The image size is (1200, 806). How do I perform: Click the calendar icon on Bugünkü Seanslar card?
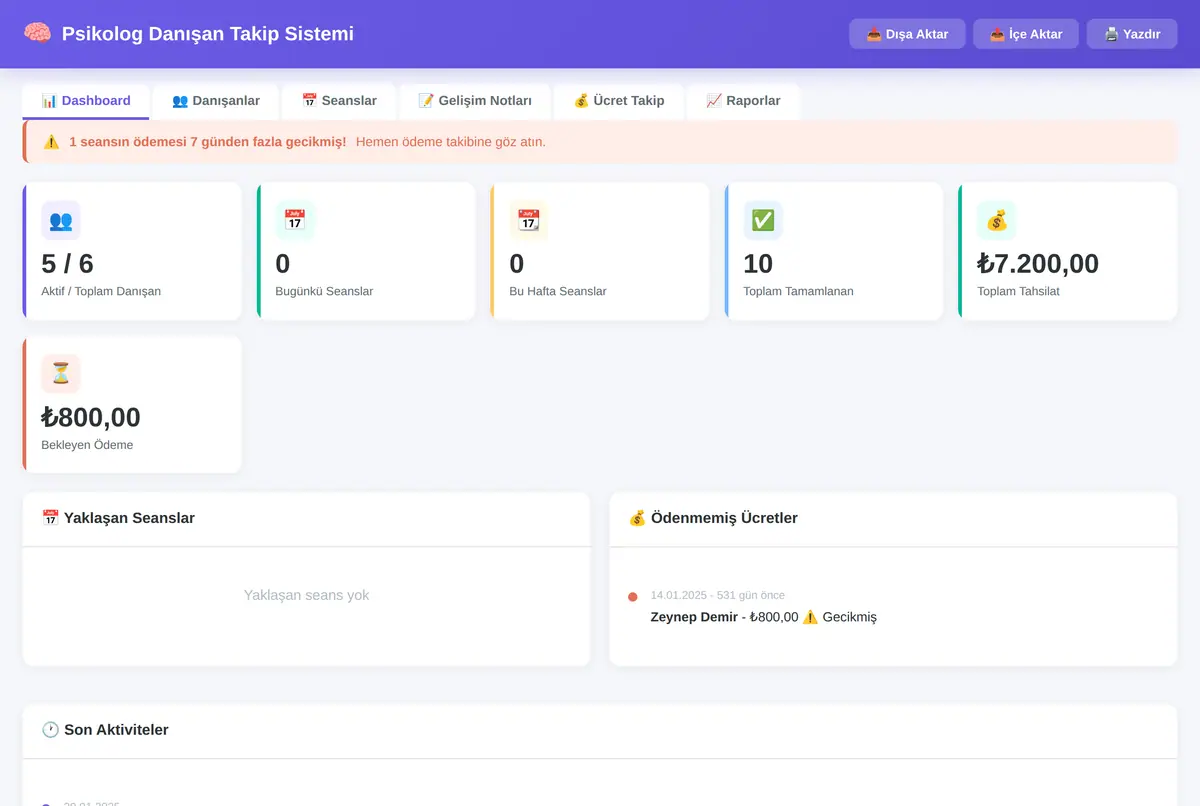pos(295,220)
